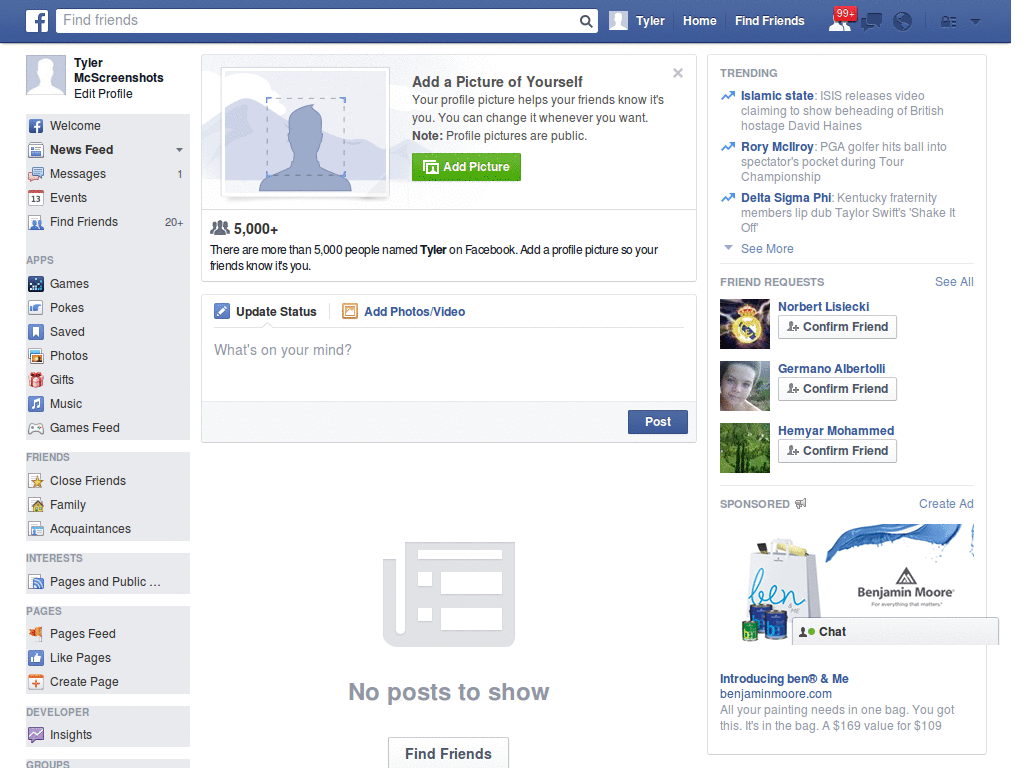
Task: Click Tyler profile picture in top bar
Action: tap(618, 21)
